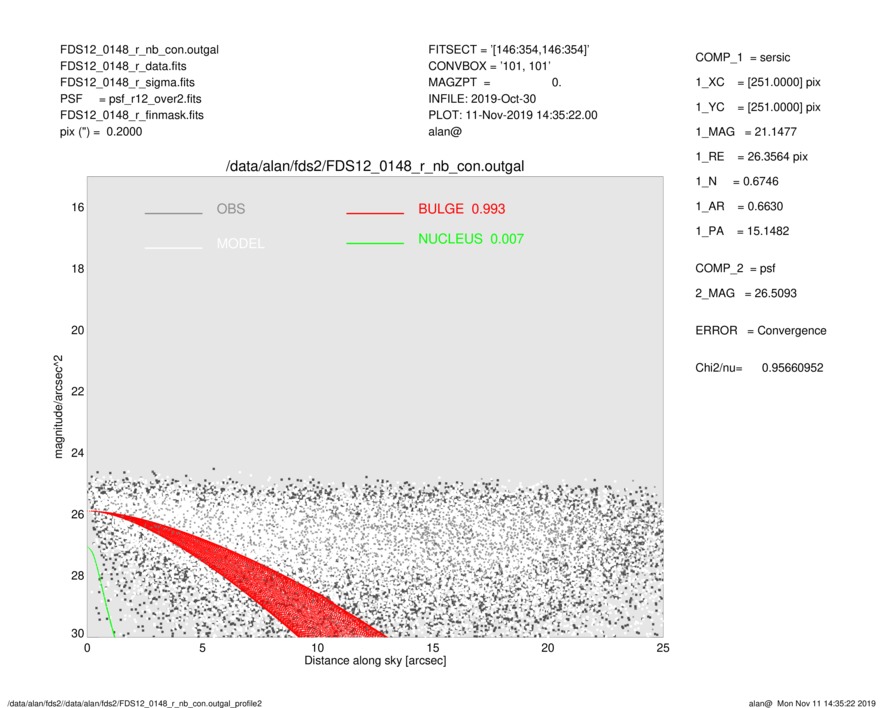Click the gray OBS legend line sample
The height and width of the screenshot is (708, 885).
[x=173, y=213]
